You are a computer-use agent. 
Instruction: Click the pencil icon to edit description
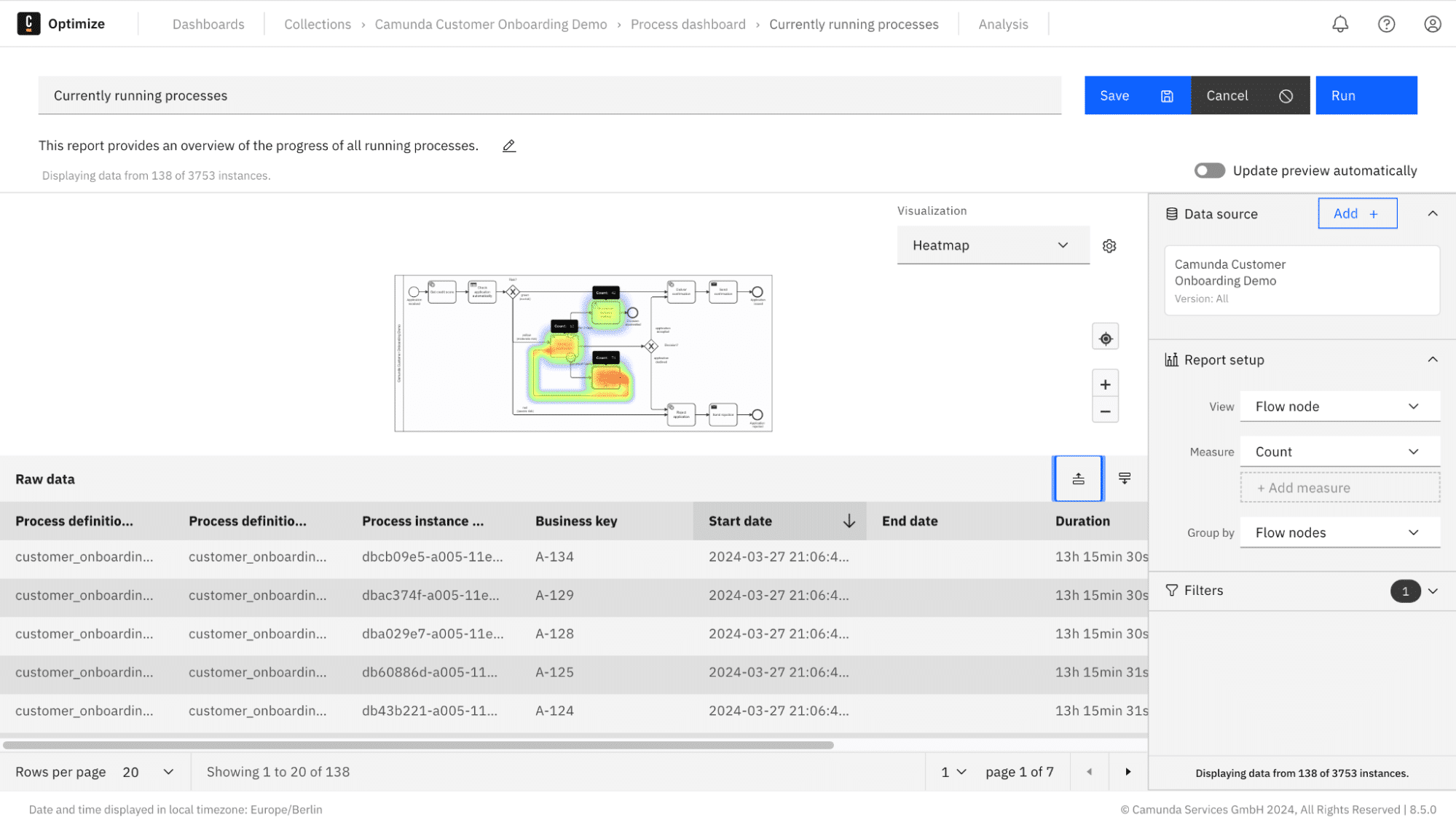[x=509, y=146]
